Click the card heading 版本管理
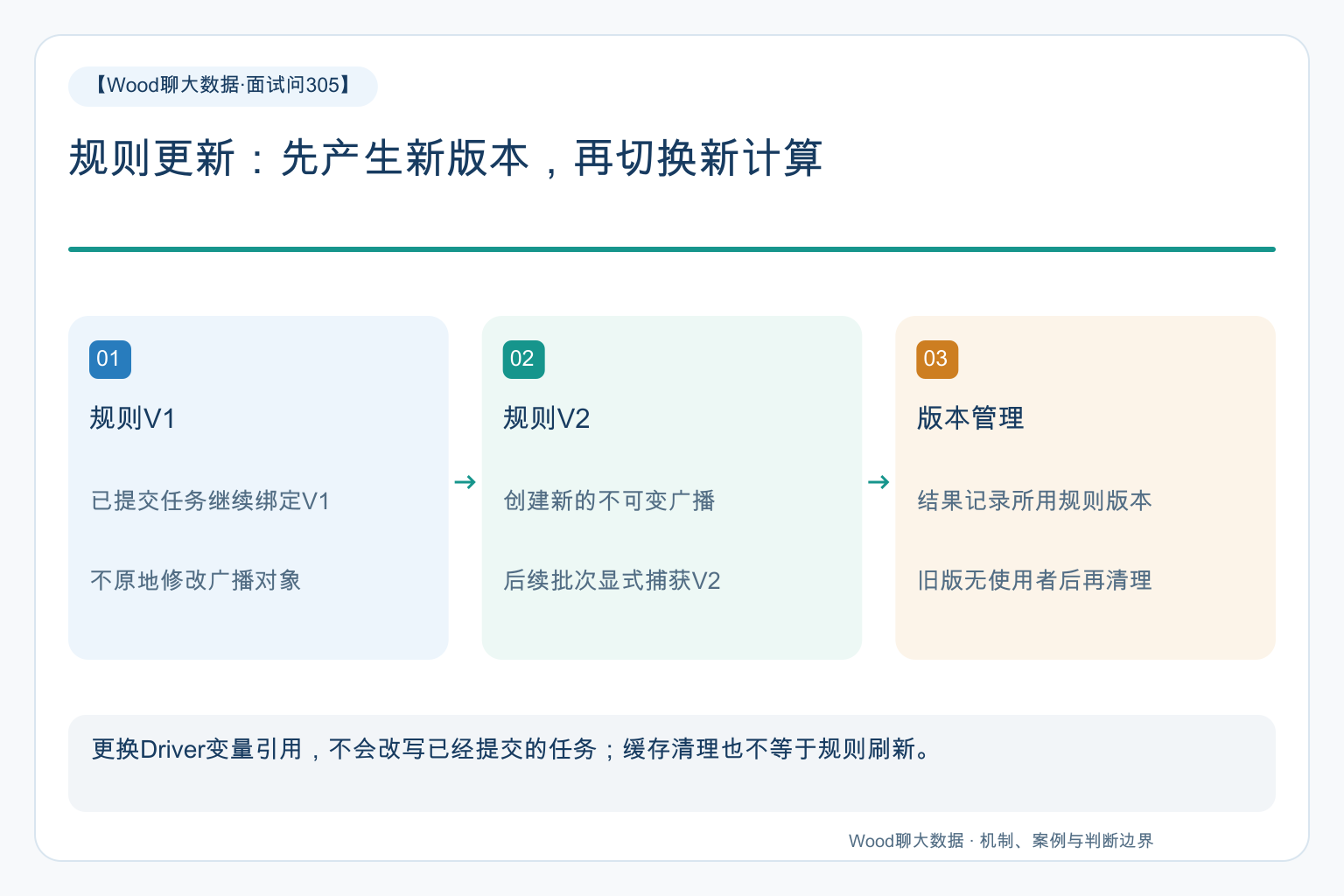Screen dimensions: 1344x896 [x=970, y=418]
